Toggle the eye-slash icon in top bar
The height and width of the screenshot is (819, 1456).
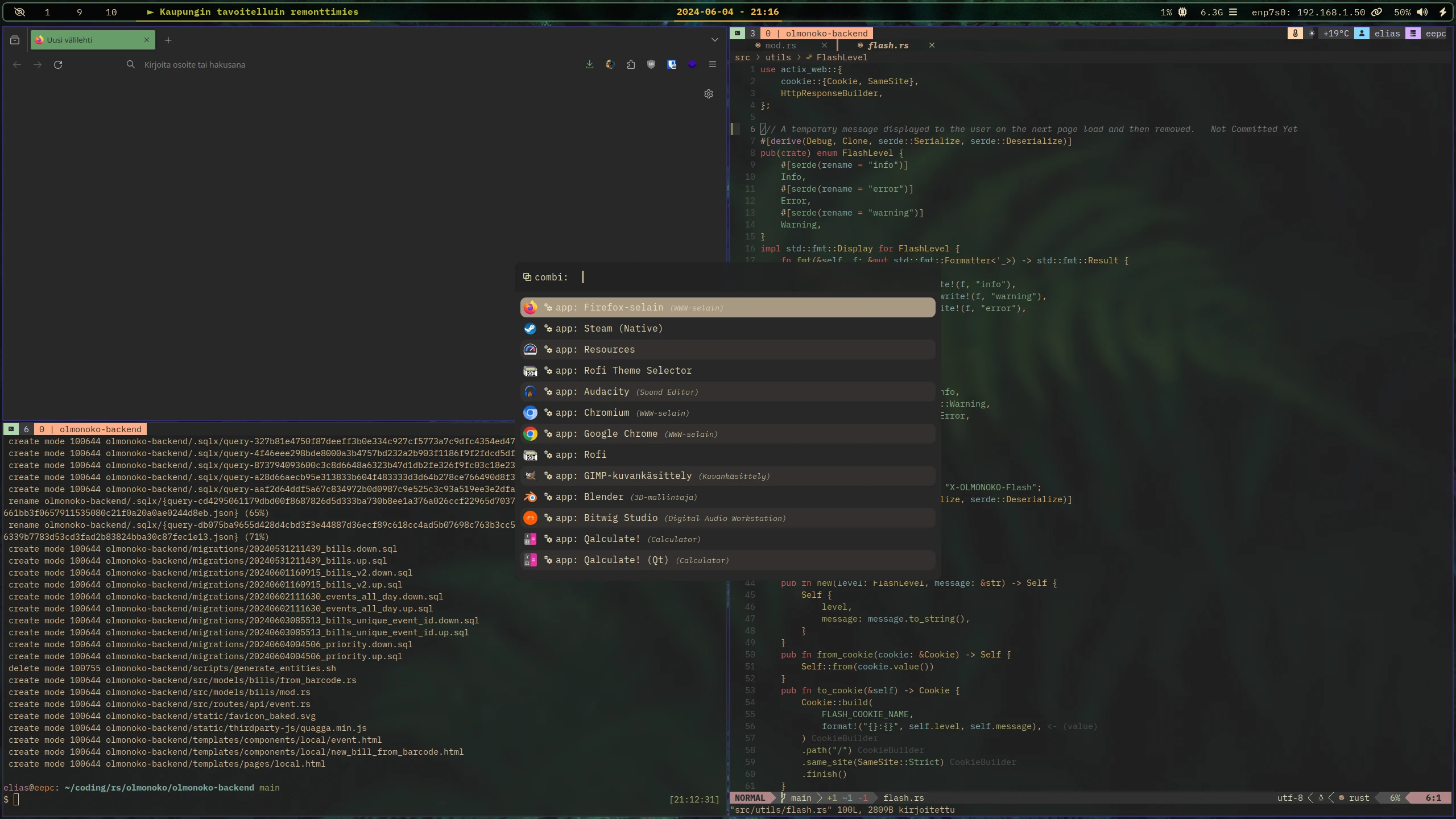(x=19, y=12)
